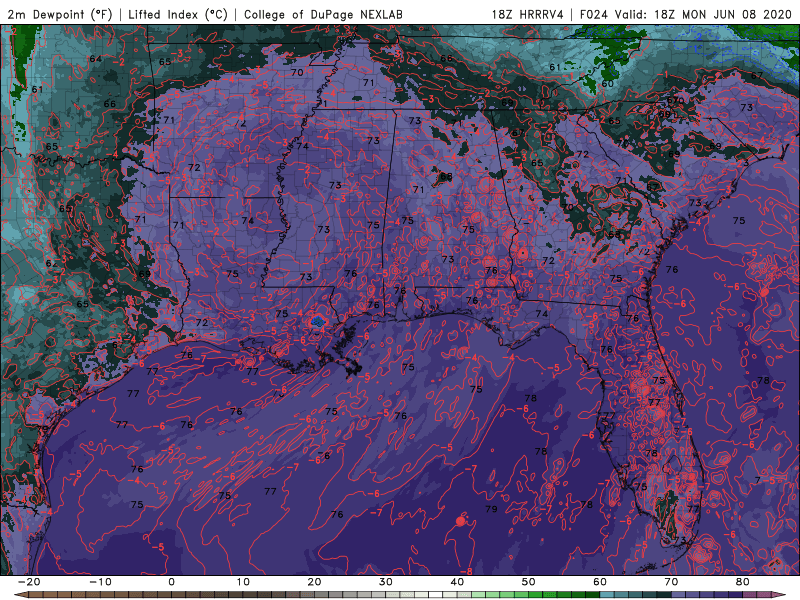
Task: Click the "F024" forecast hour text
Action: pos(594,15)
